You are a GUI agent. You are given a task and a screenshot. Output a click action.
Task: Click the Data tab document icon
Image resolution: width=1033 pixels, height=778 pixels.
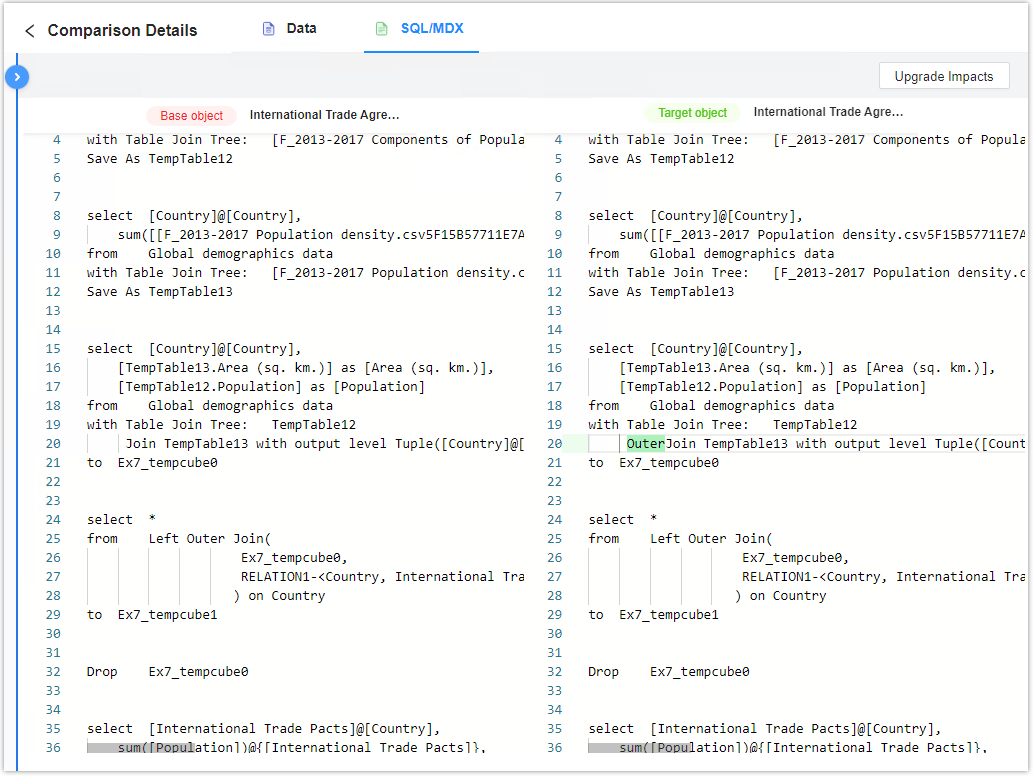pyautogui.click(x=268, y=29)
